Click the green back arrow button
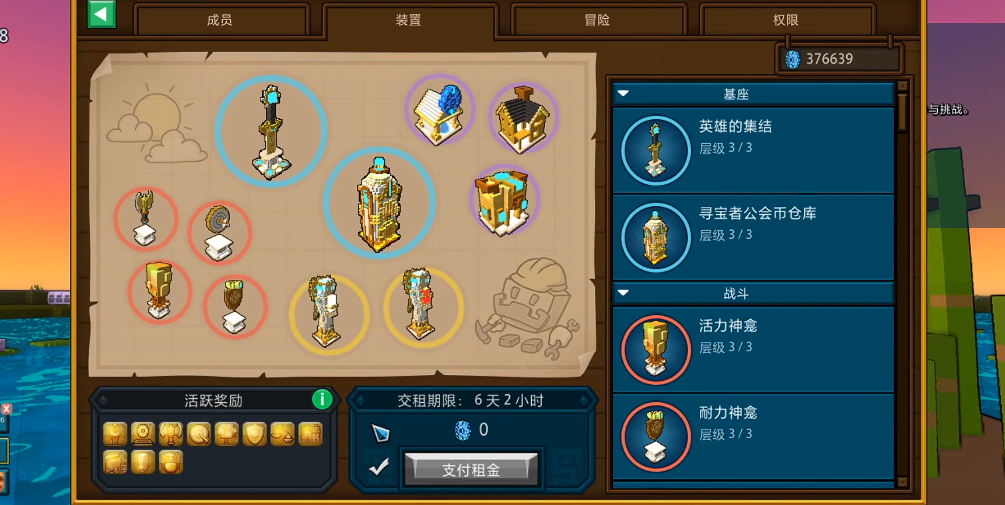Image resolution: width=1005 pixels, height=505 pixels. coord(101,14)
